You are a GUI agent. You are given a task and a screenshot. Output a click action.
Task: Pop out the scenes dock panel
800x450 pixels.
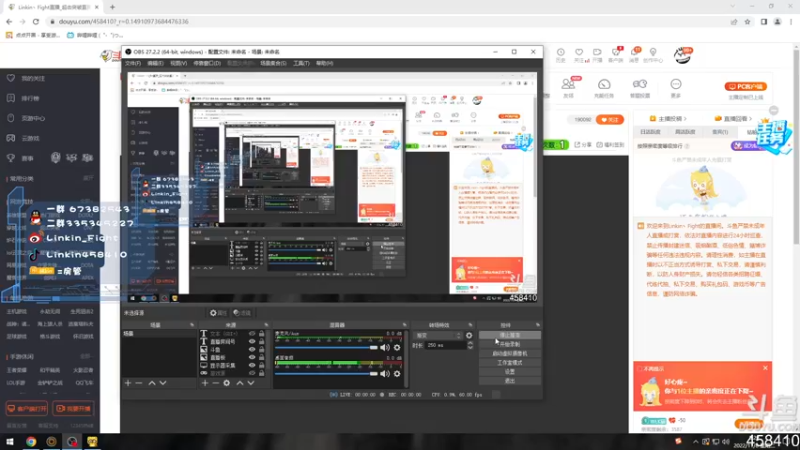[192, 325]
